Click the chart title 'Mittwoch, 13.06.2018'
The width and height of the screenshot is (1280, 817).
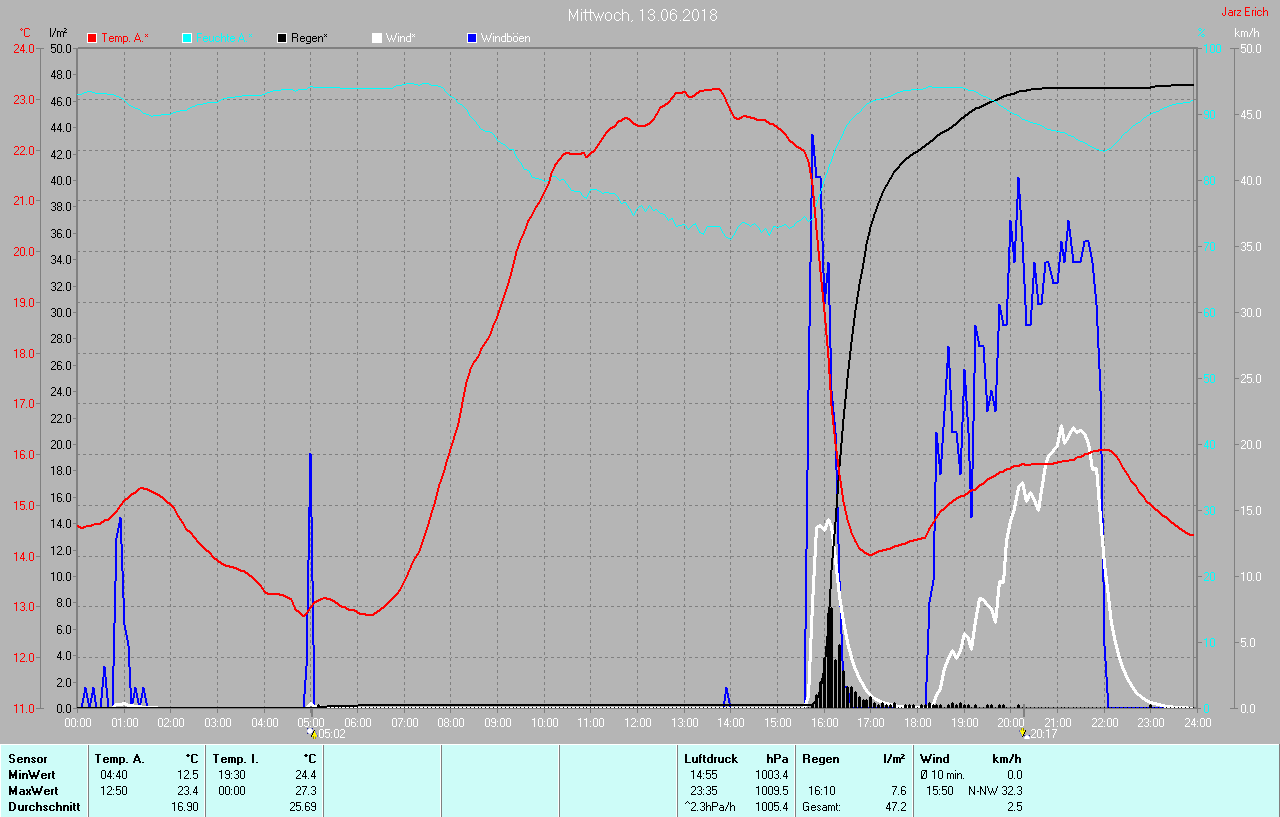click(x=642, y=15)
